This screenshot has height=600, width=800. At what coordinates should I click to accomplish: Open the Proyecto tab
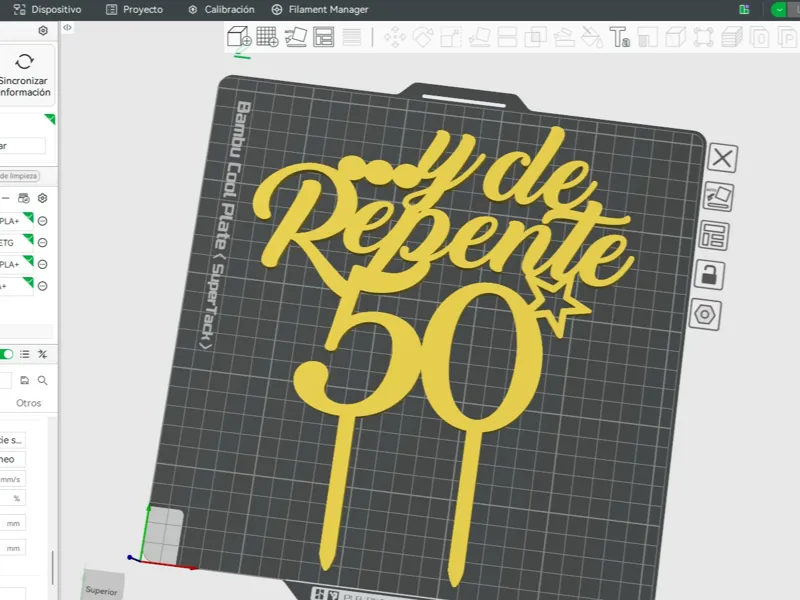134,9
